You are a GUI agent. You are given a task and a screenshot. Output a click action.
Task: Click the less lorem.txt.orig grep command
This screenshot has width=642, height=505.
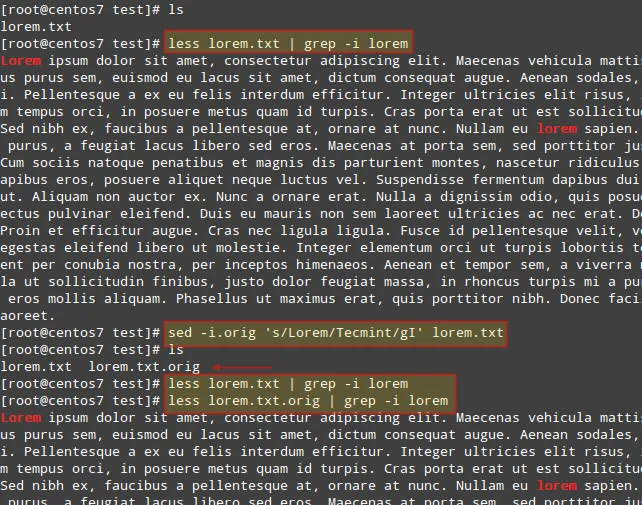[308, 401]
